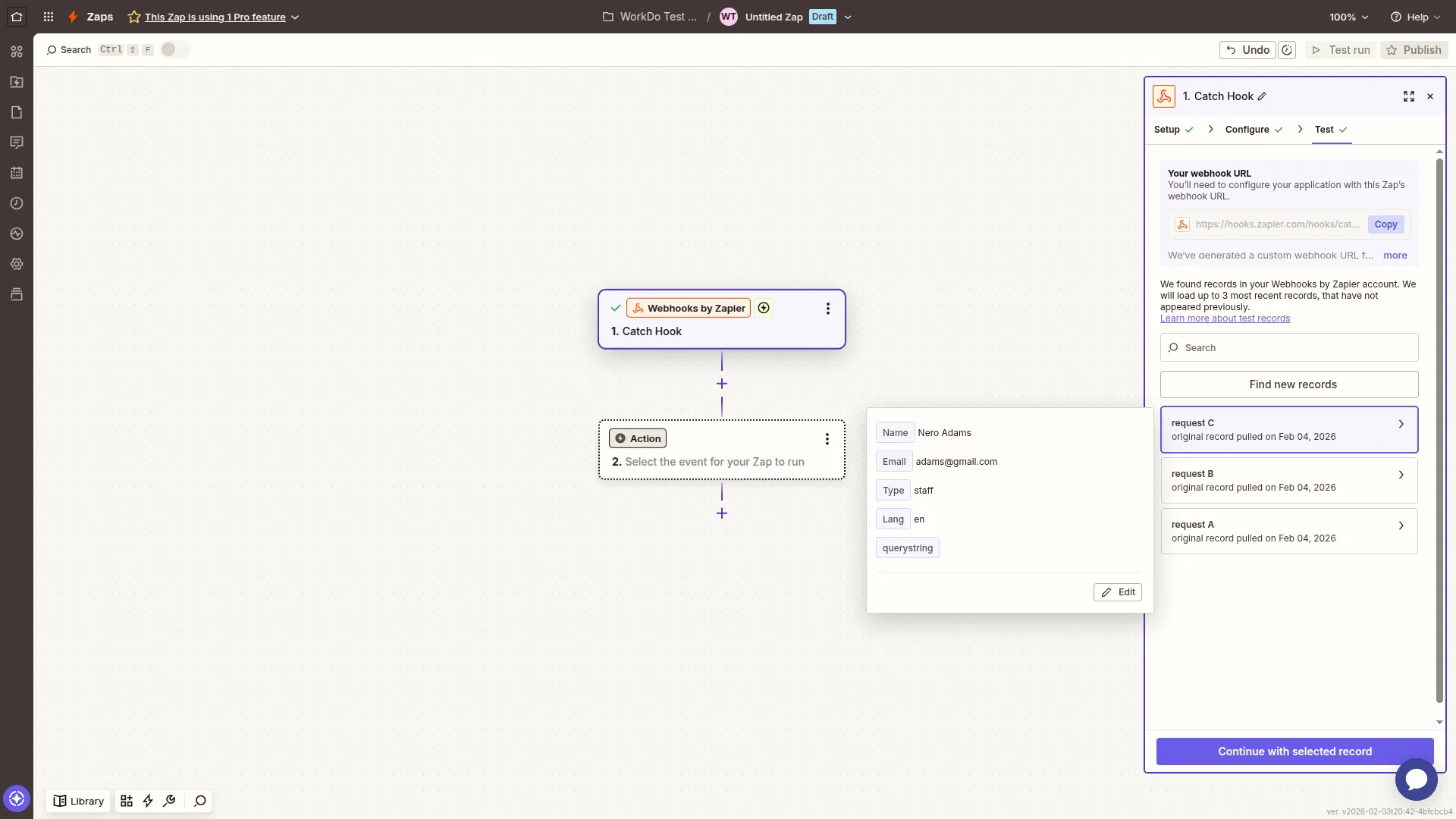The height and width of the screenshot is (819, 1456).
Task: Open the lightning bolt icon near the Zapier logo
Action: [73, 17]
